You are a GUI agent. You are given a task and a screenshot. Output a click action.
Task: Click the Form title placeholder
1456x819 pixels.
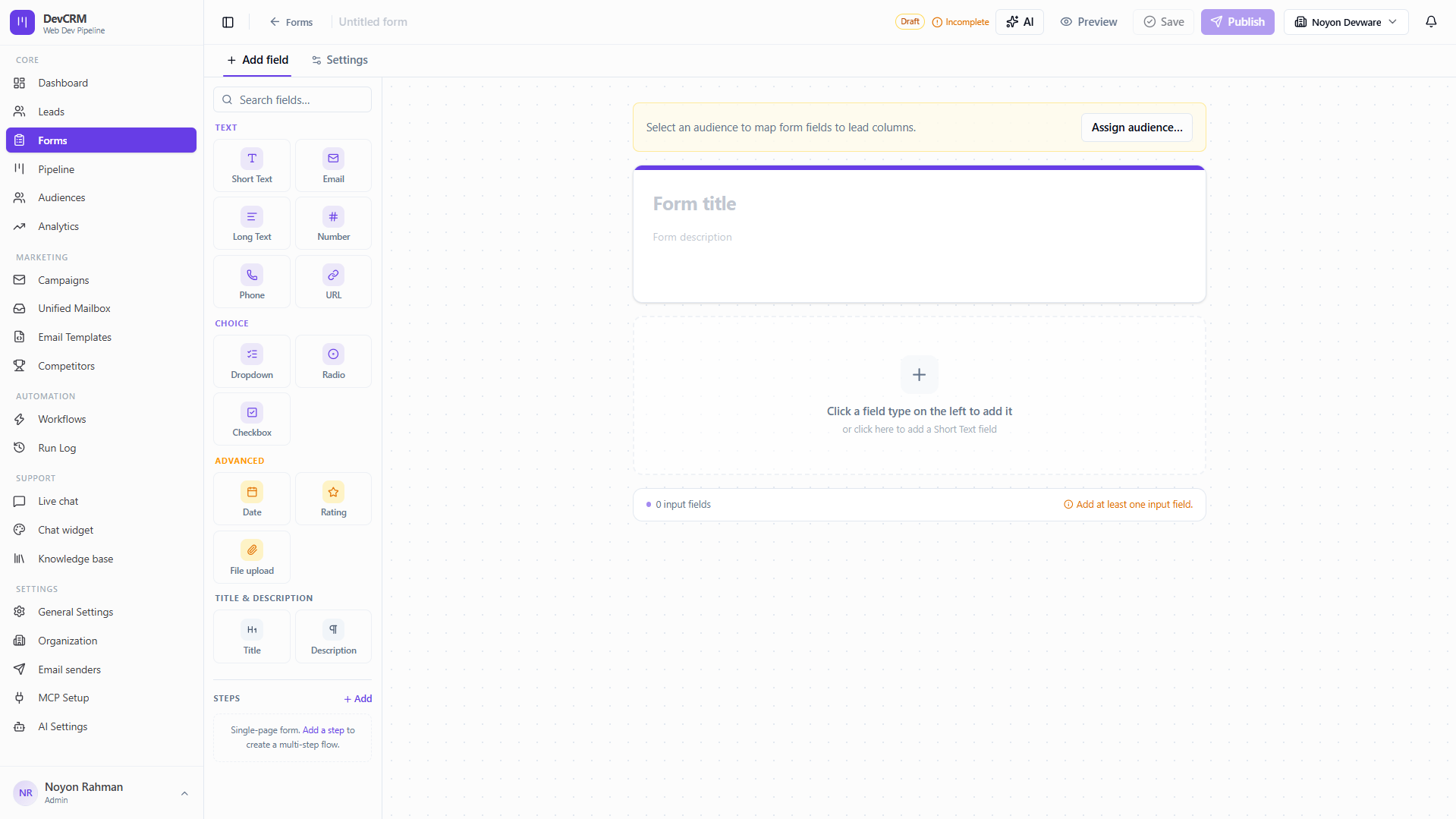(694, 203)
